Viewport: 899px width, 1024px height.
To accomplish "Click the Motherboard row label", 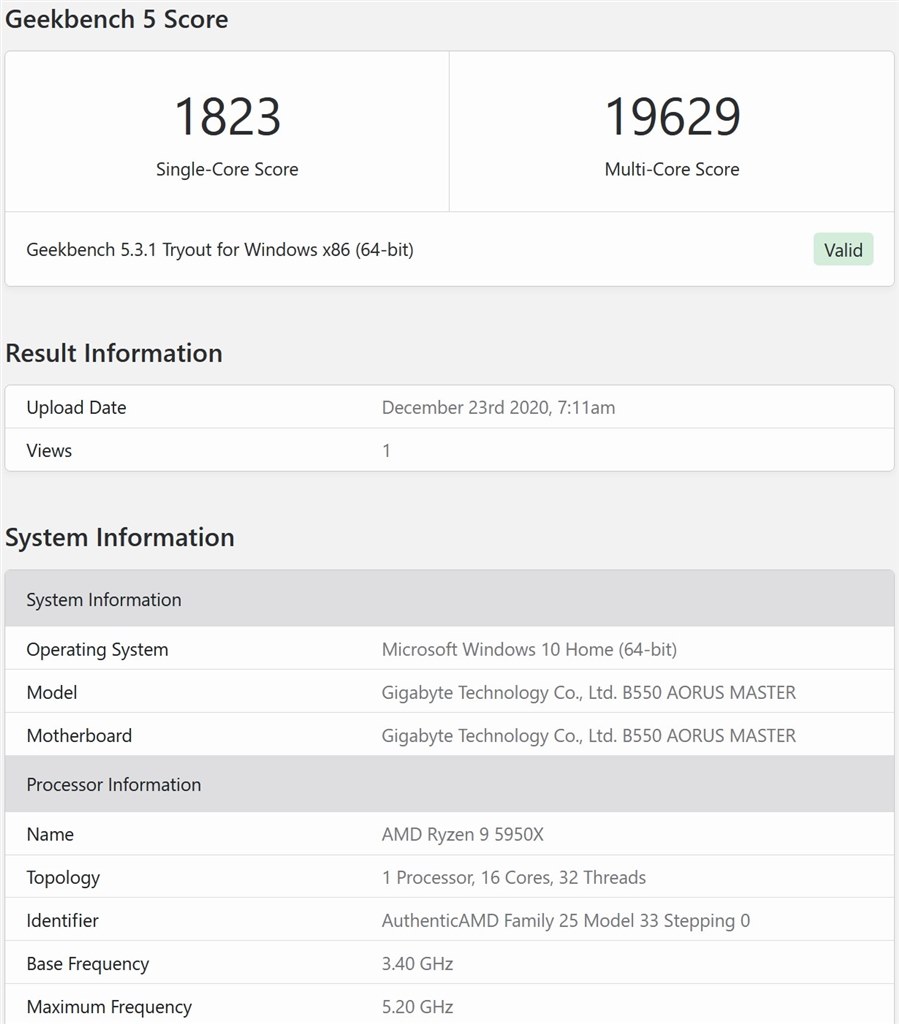I will [79, 735].
